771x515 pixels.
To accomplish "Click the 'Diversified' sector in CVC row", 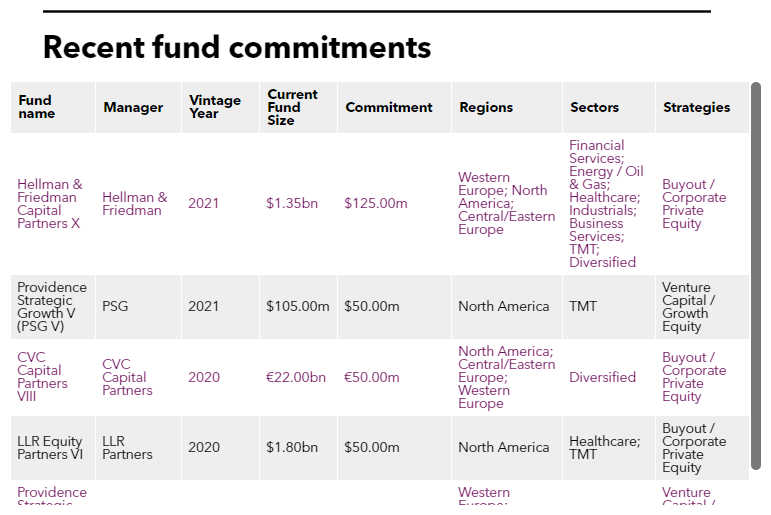I will point(602,377).
